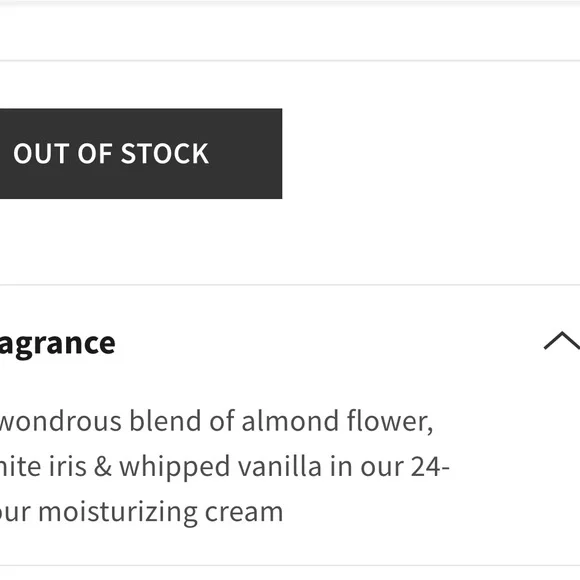Click the word "vanilla" in the description
This screenshot has width=580, height=580.
(x=280, y=466)
